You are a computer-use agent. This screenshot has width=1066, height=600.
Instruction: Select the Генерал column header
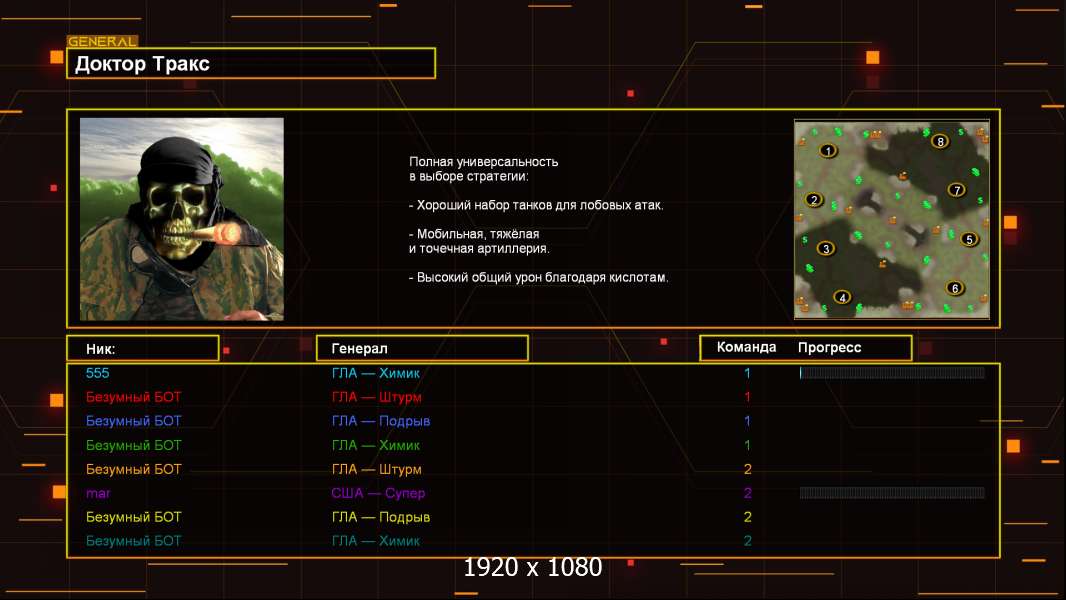click(421, 348)
